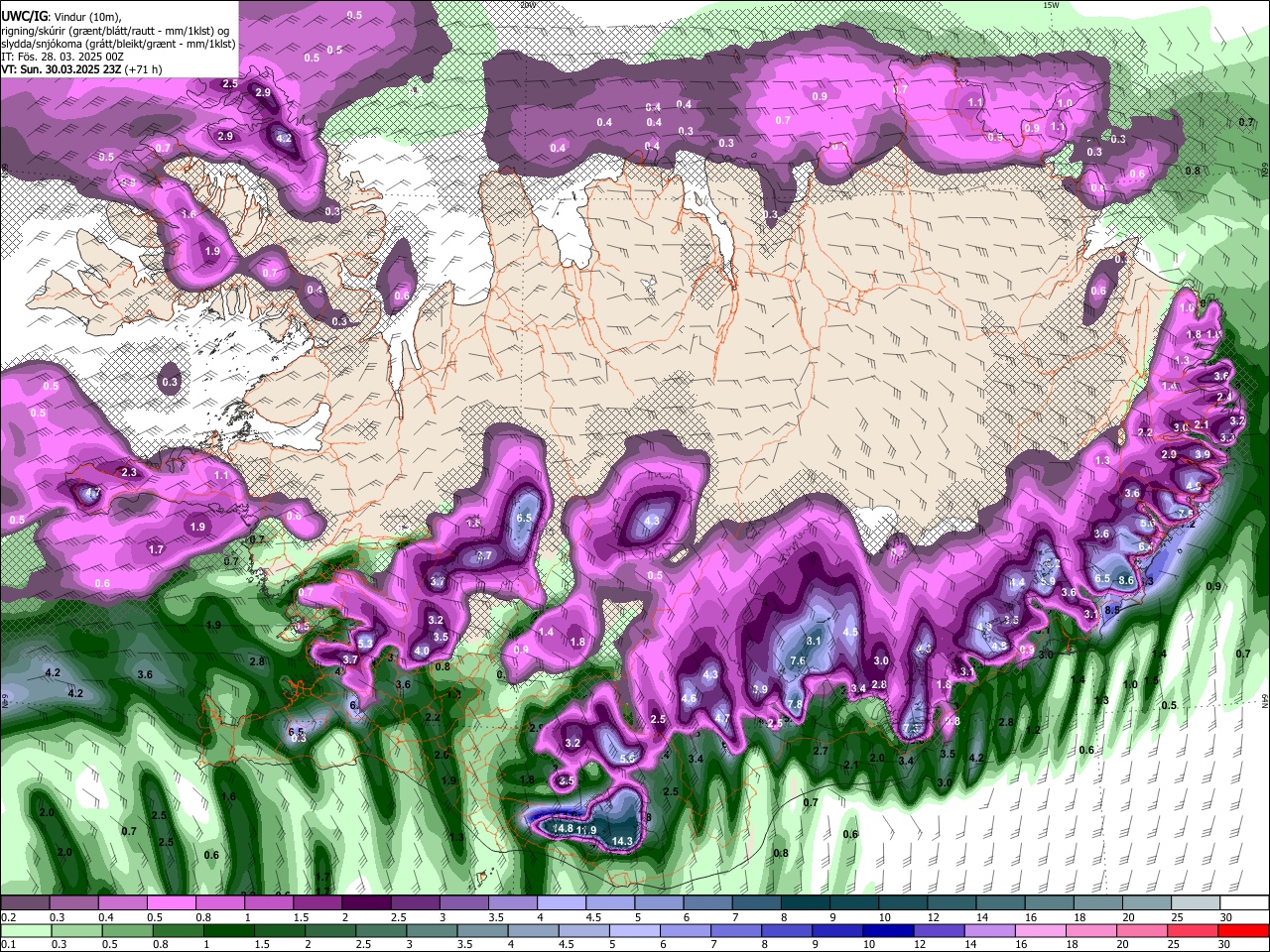Click the red rain legend swatch labeled 30
Image resolution: width=1270 pixels, height=952 pixels.
click(x=1243, y=931)
